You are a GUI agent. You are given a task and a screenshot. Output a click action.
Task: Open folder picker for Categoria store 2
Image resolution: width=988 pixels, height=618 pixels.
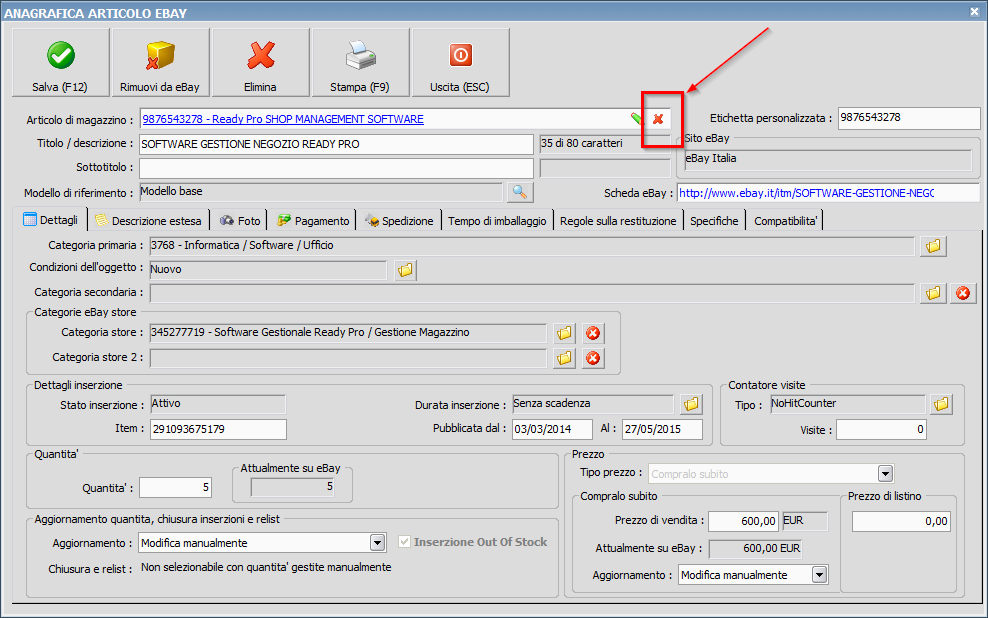[x=565, y=358]
